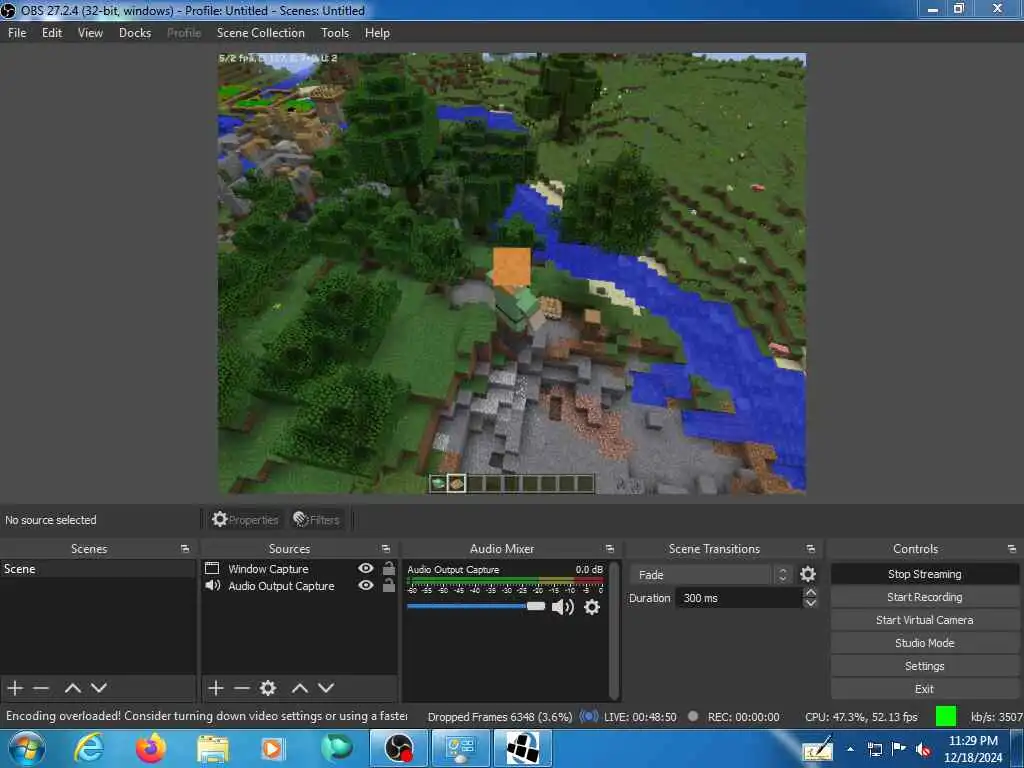Decrease the transition duration stepper
Screen dimensions: 1024x768
point(810,603)
